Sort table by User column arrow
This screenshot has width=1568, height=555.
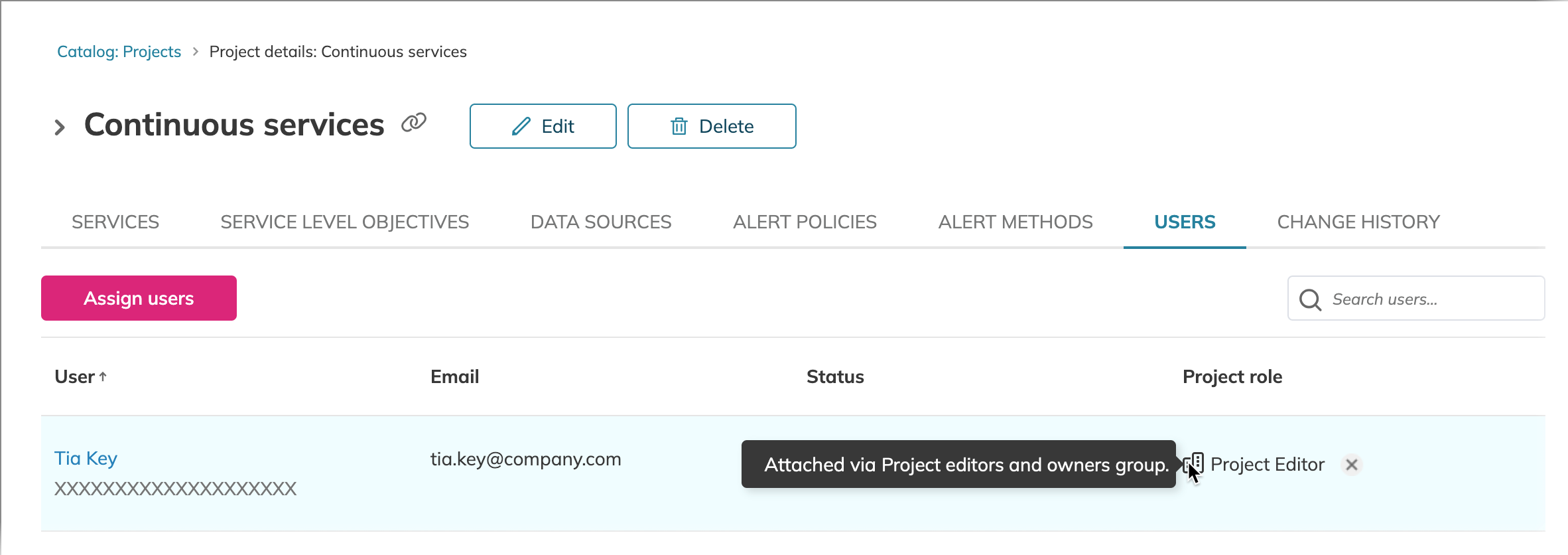[x=103, y=376]
